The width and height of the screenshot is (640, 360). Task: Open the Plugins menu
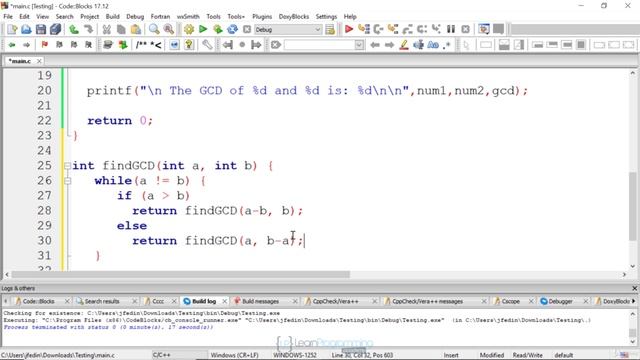[x=262, y=16]
